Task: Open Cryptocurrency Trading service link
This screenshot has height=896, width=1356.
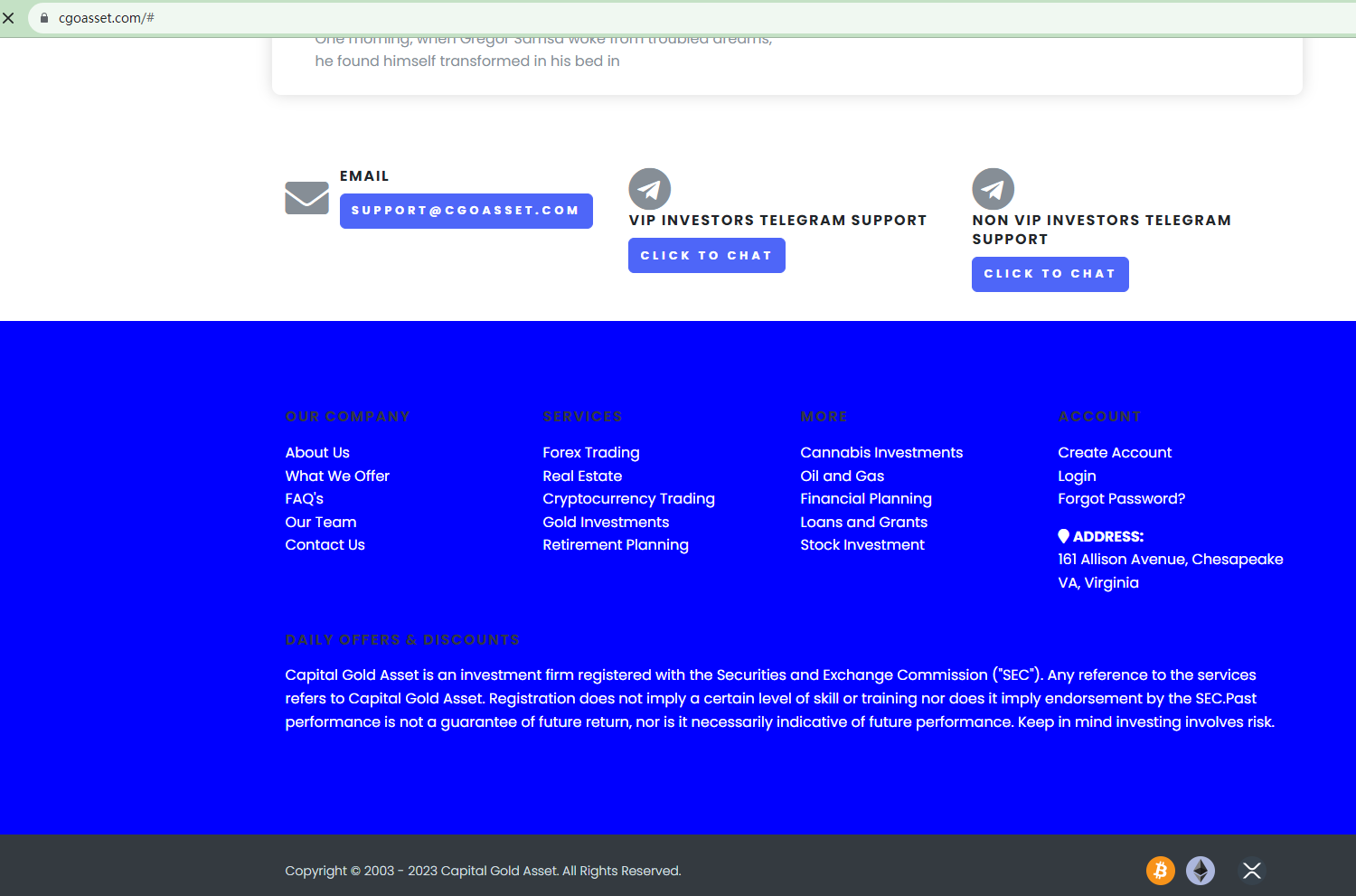Action: 628,499
